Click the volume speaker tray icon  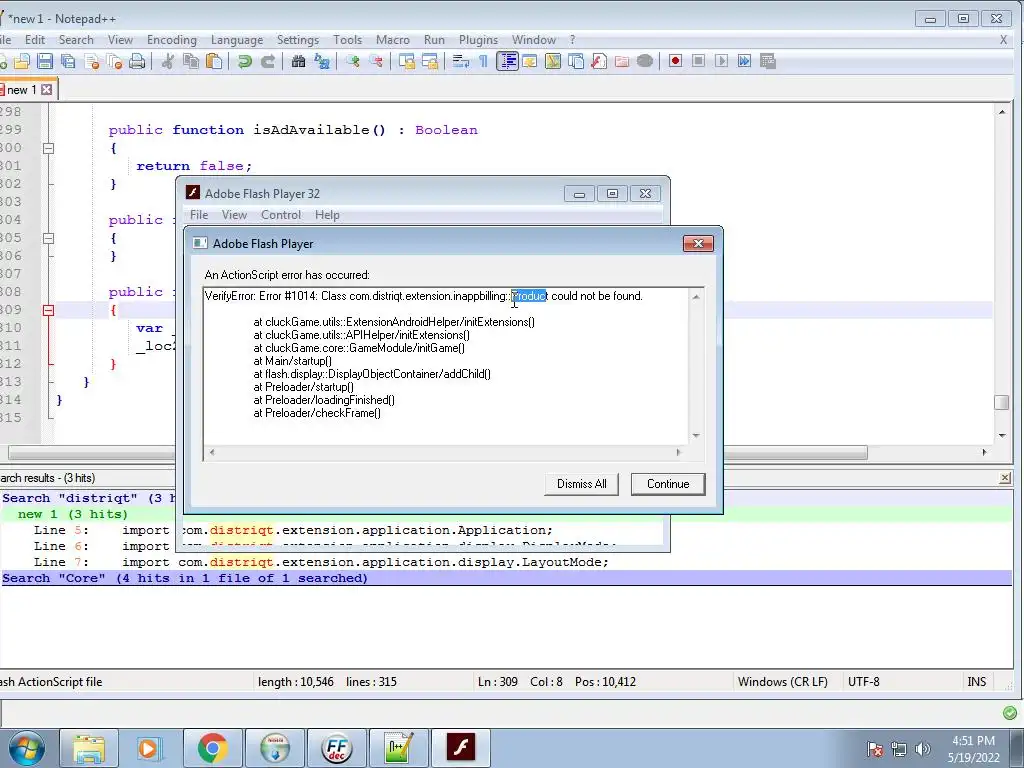click(923, 748)
